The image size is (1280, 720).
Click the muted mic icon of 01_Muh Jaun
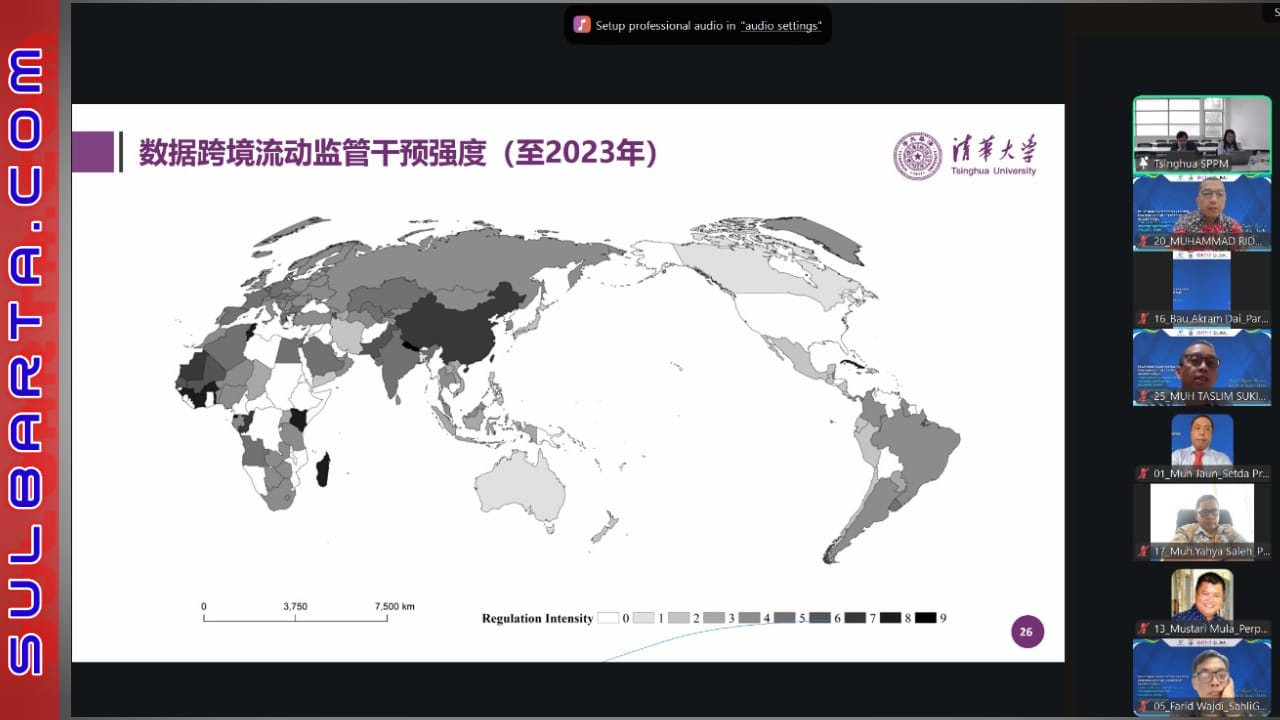pos(1144,473)
